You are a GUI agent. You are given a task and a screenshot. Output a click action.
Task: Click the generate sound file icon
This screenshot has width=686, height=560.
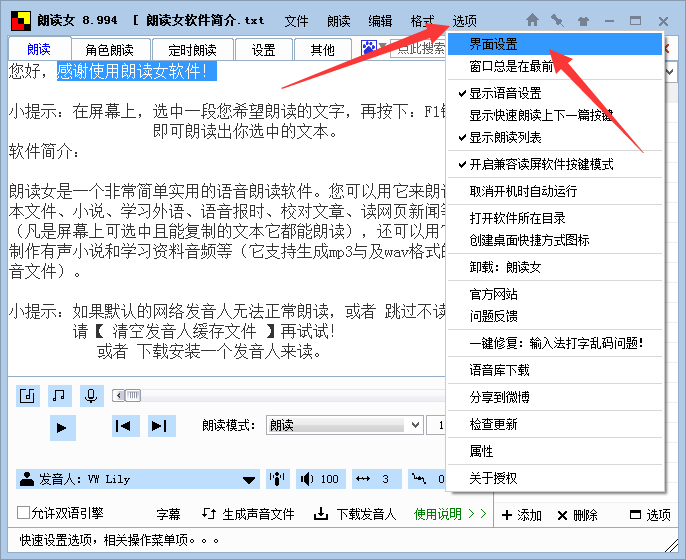[209, 514]
